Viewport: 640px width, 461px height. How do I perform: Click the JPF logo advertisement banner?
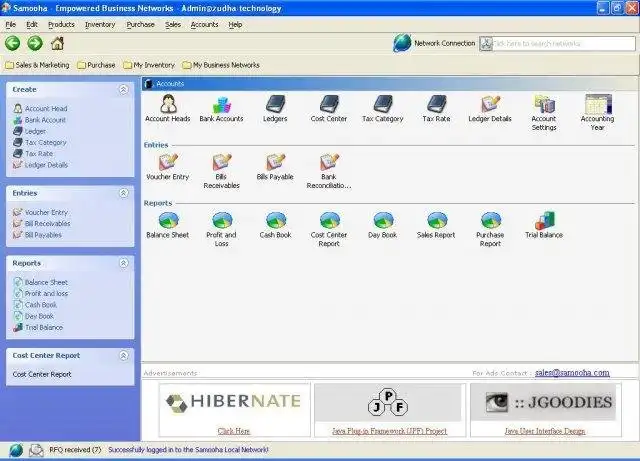(x=388, y=403)
